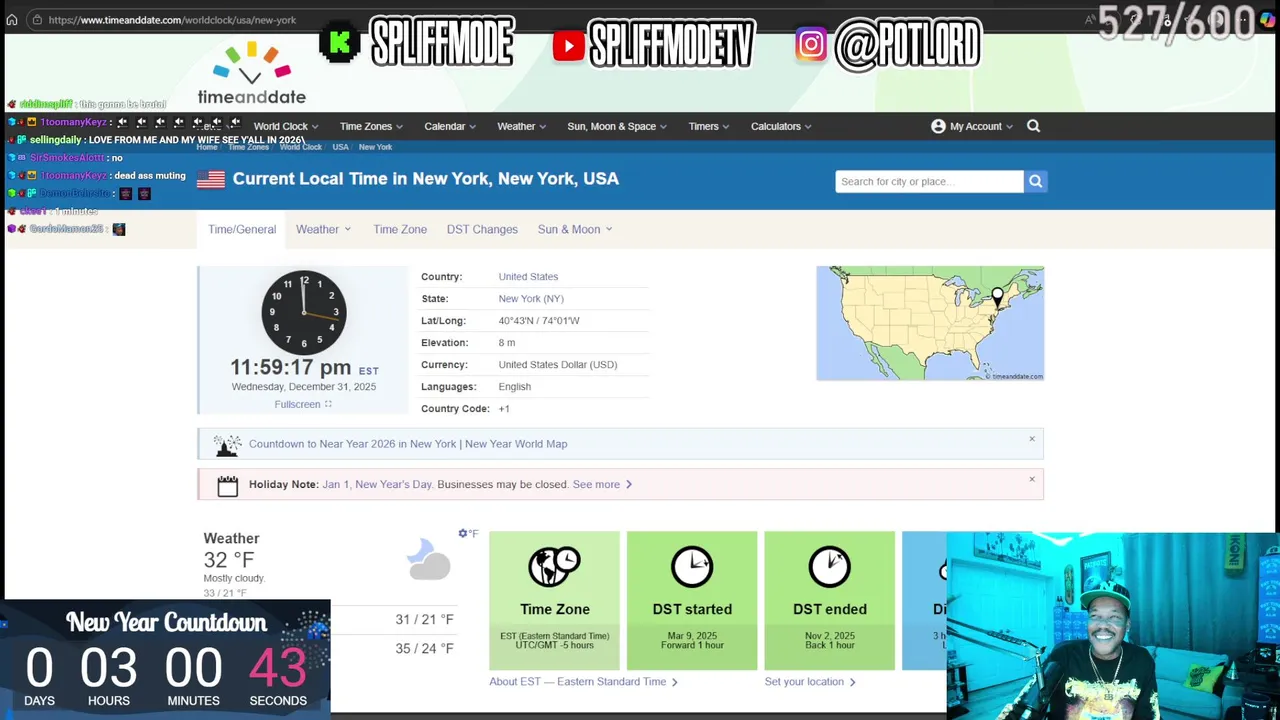Image resolution: width=1280 pixels, height=720 pixels.
Task: Open Countdown to New Year 2026 link
Action: tap(353, 444)
